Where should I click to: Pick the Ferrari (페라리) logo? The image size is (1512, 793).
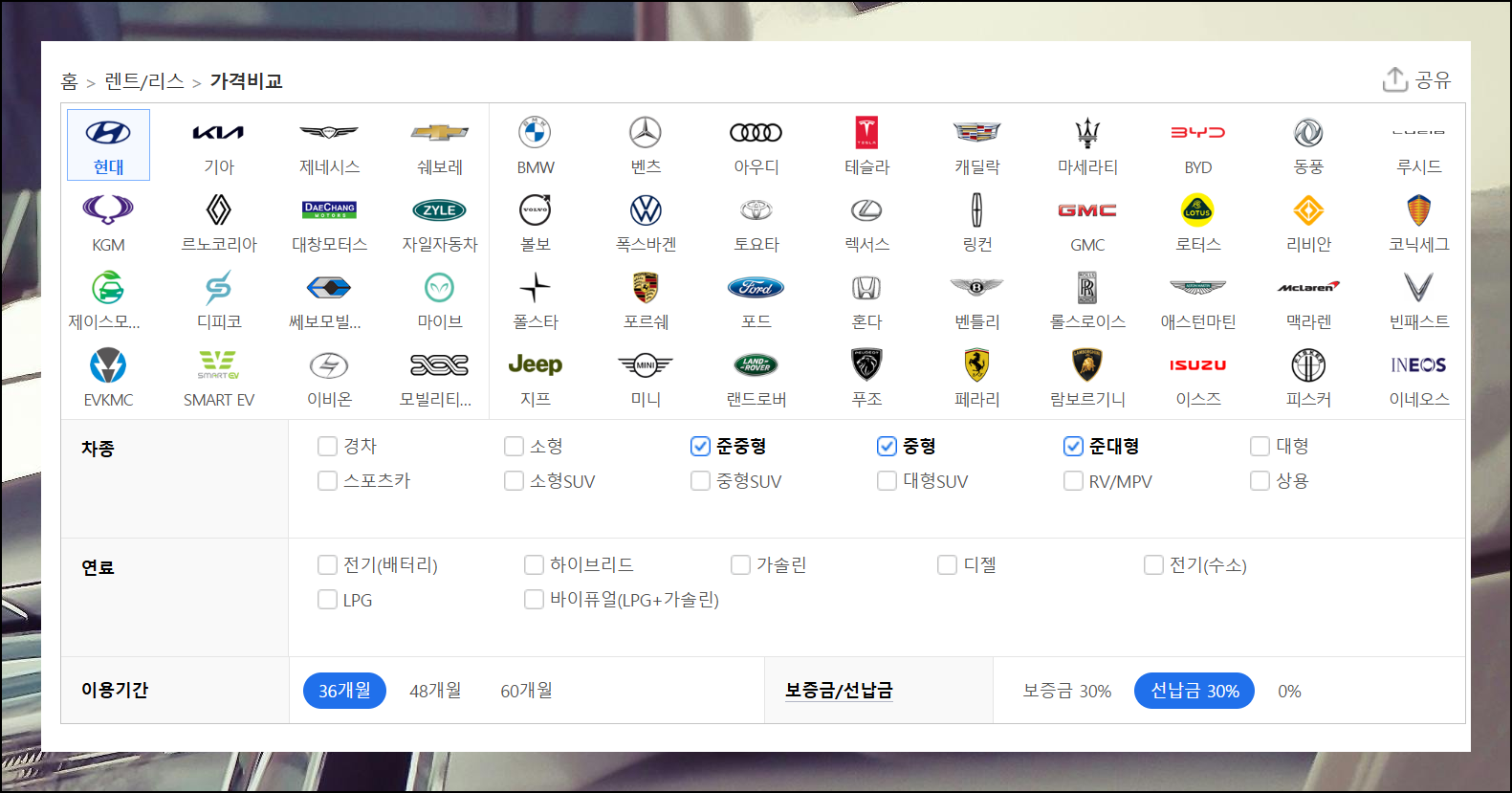click(977, 364)
